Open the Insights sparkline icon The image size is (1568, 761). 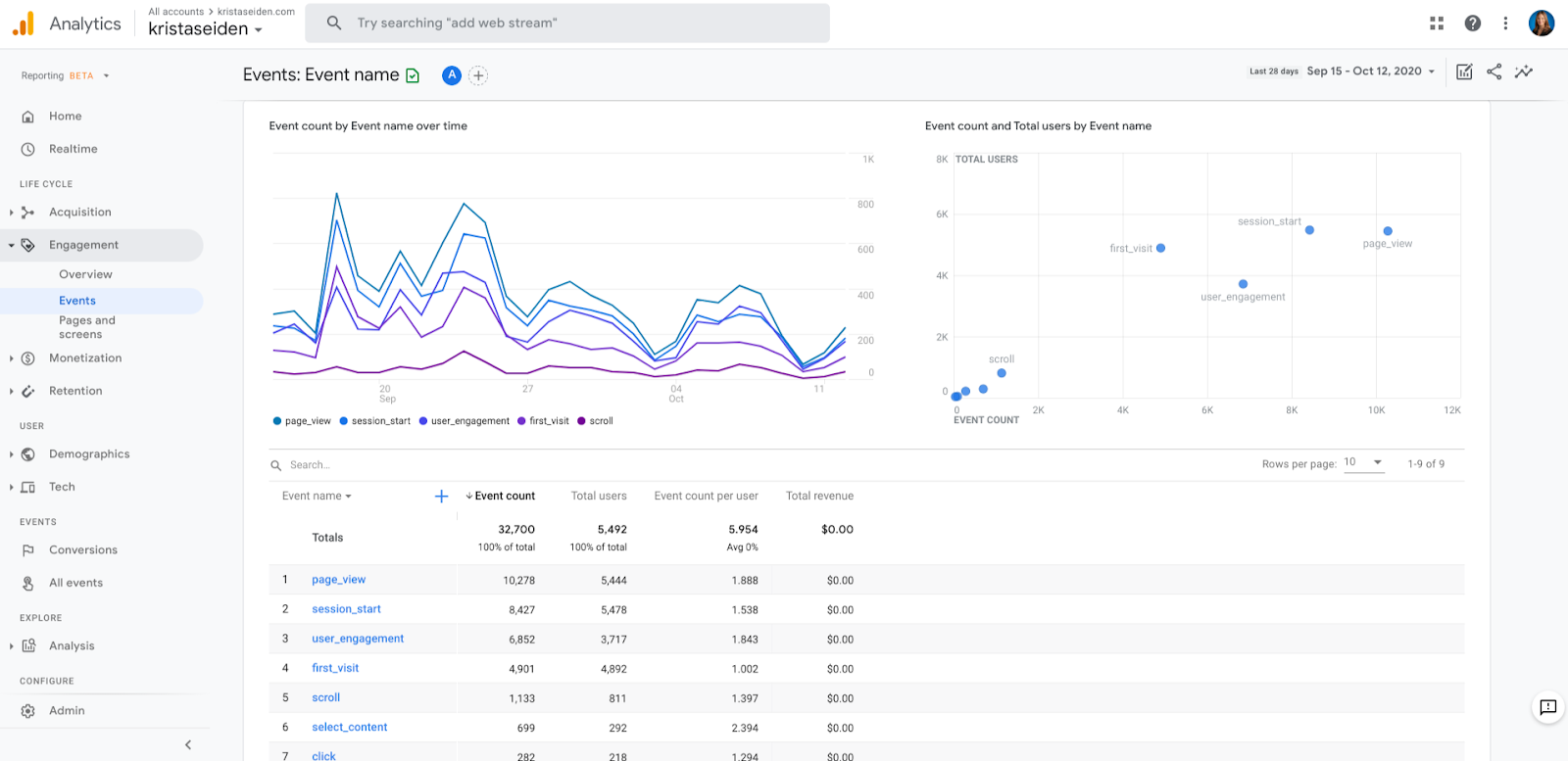coord(1524,71)
